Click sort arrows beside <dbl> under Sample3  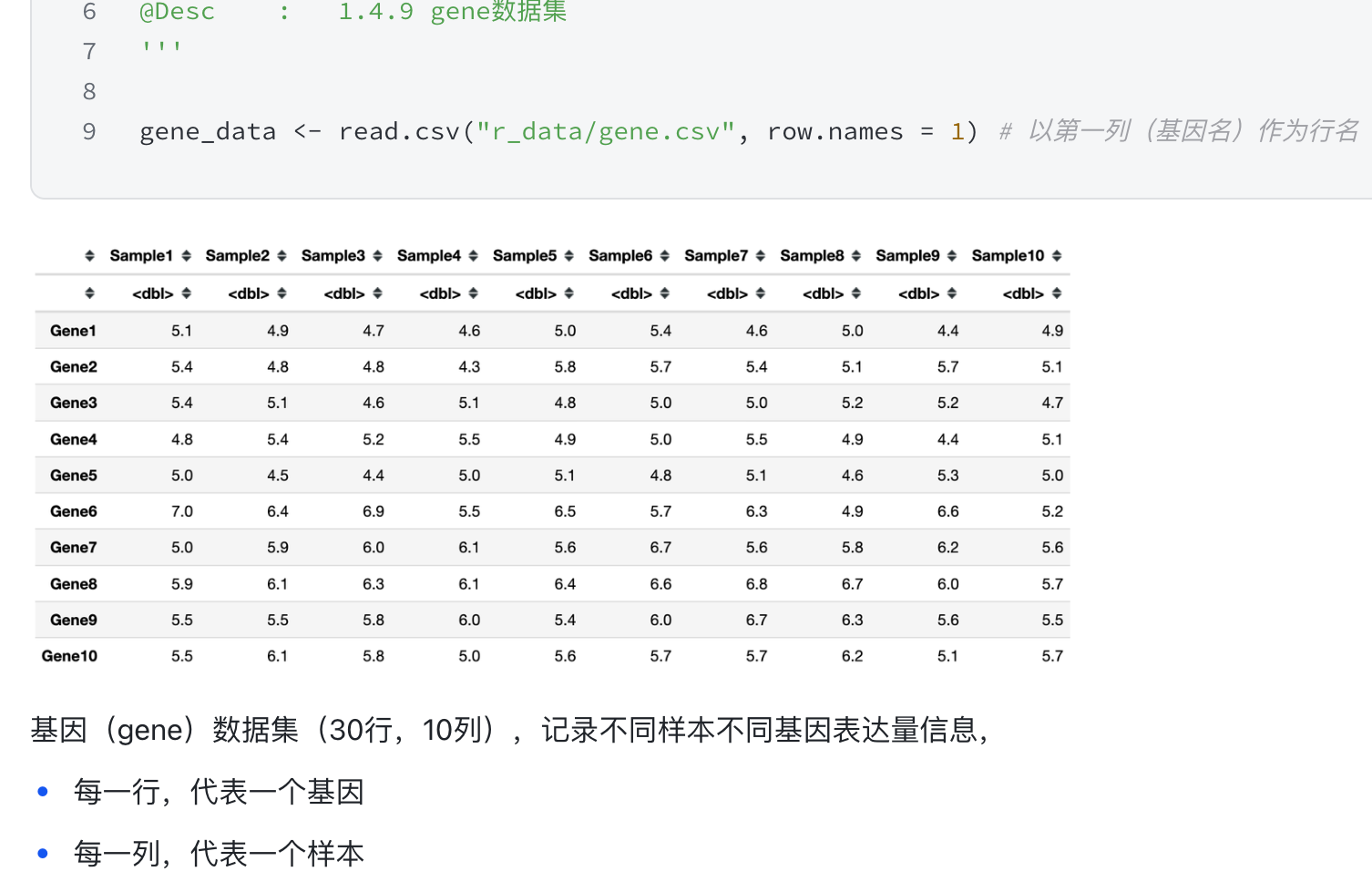coord(377,293)
